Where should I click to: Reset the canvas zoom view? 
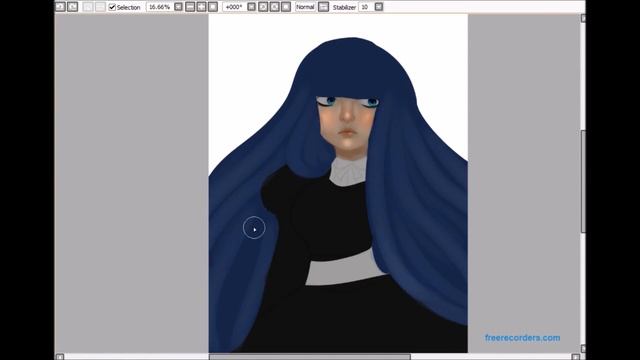tap(213, 7)
